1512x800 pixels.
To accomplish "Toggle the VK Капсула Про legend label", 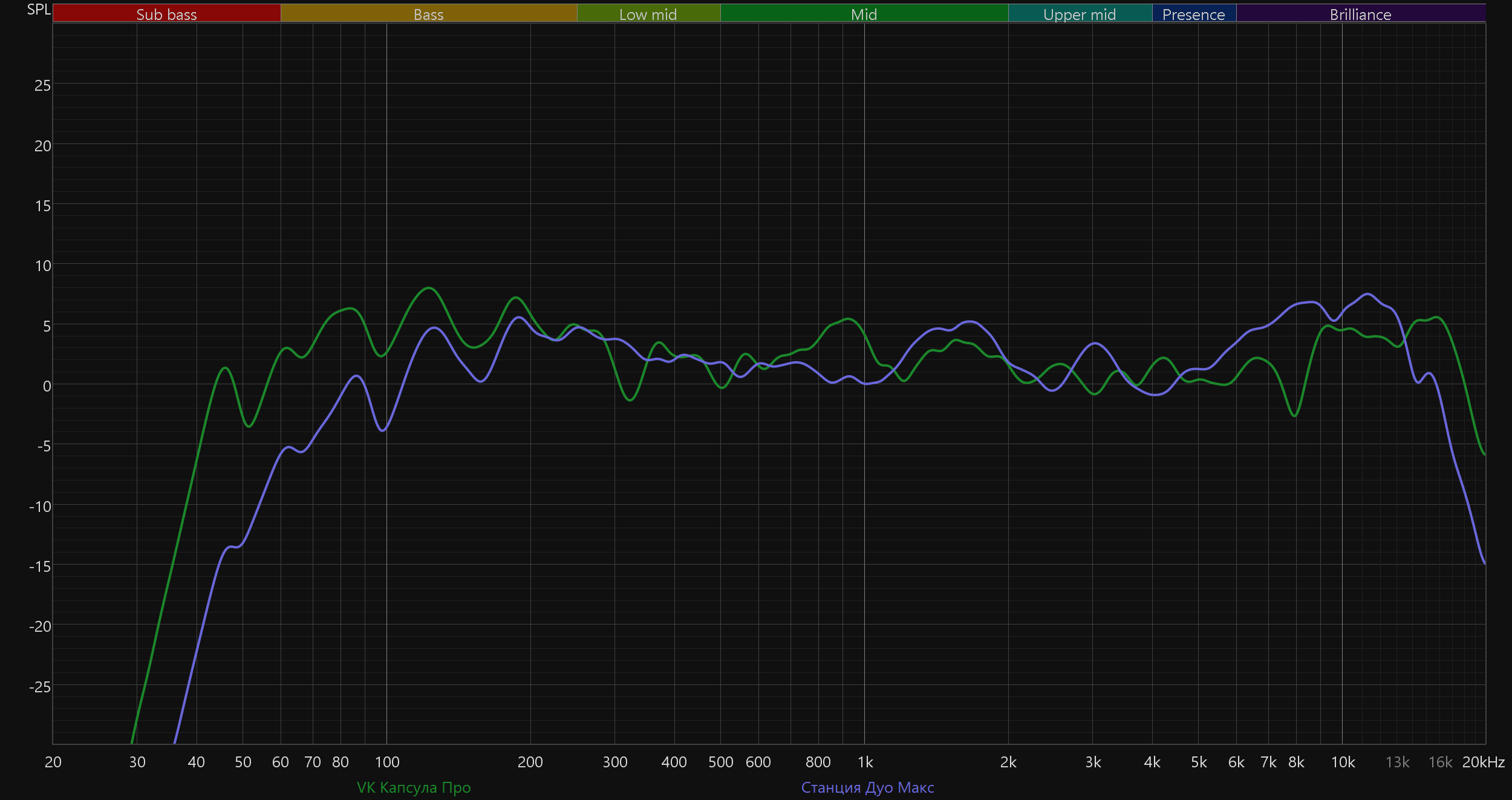I will tap(414, 787).
